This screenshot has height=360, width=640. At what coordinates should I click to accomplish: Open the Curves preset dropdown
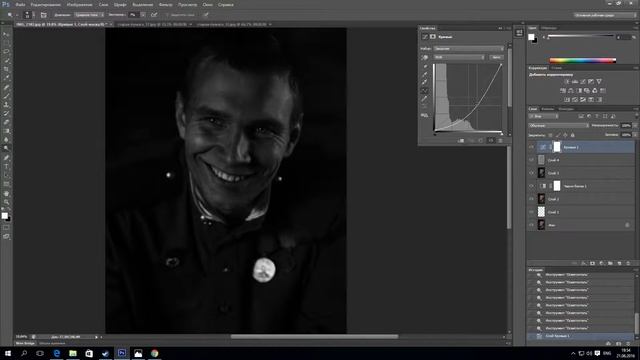469,49
